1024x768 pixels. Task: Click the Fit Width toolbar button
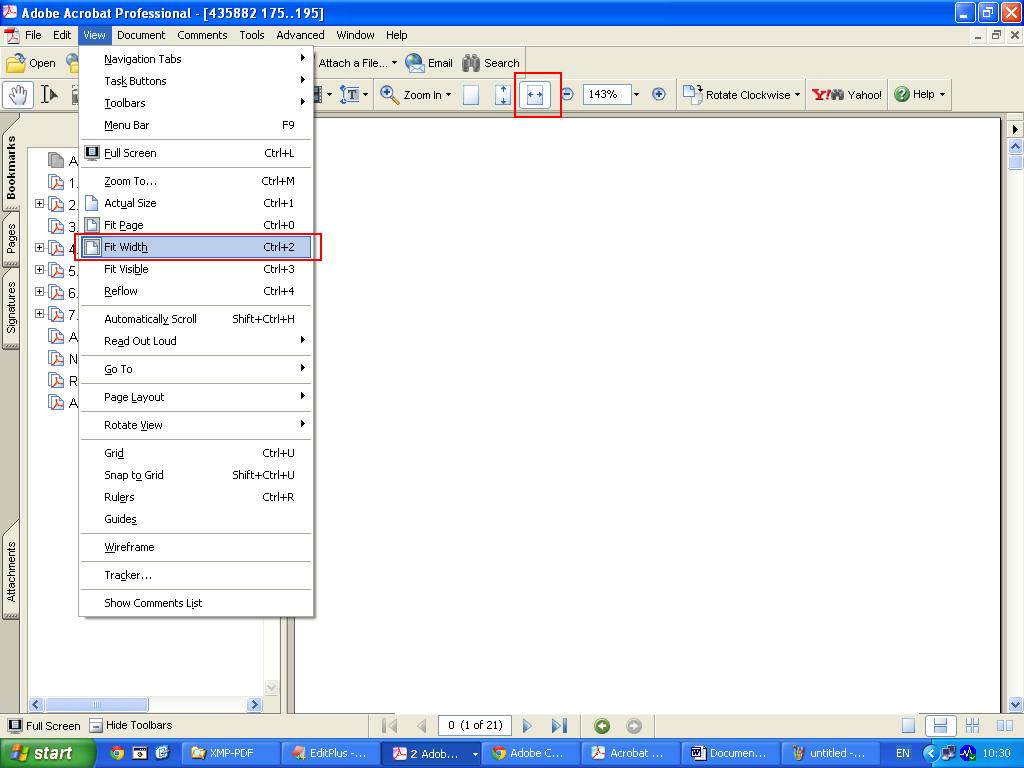(535, 95)
